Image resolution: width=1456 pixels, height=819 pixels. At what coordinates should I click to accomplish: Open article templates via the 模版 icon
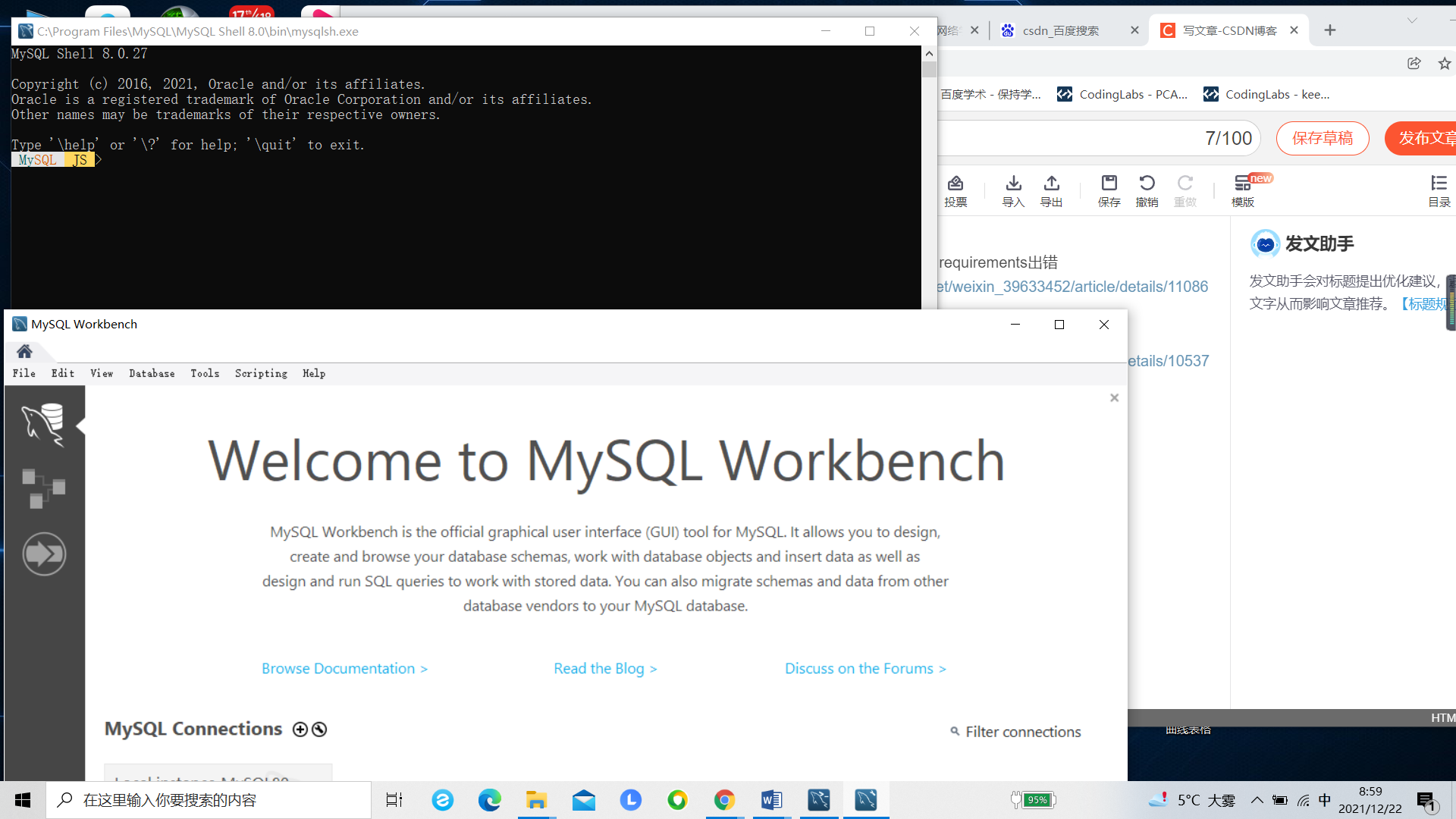pyautogui.click(x=1241, y=190)
